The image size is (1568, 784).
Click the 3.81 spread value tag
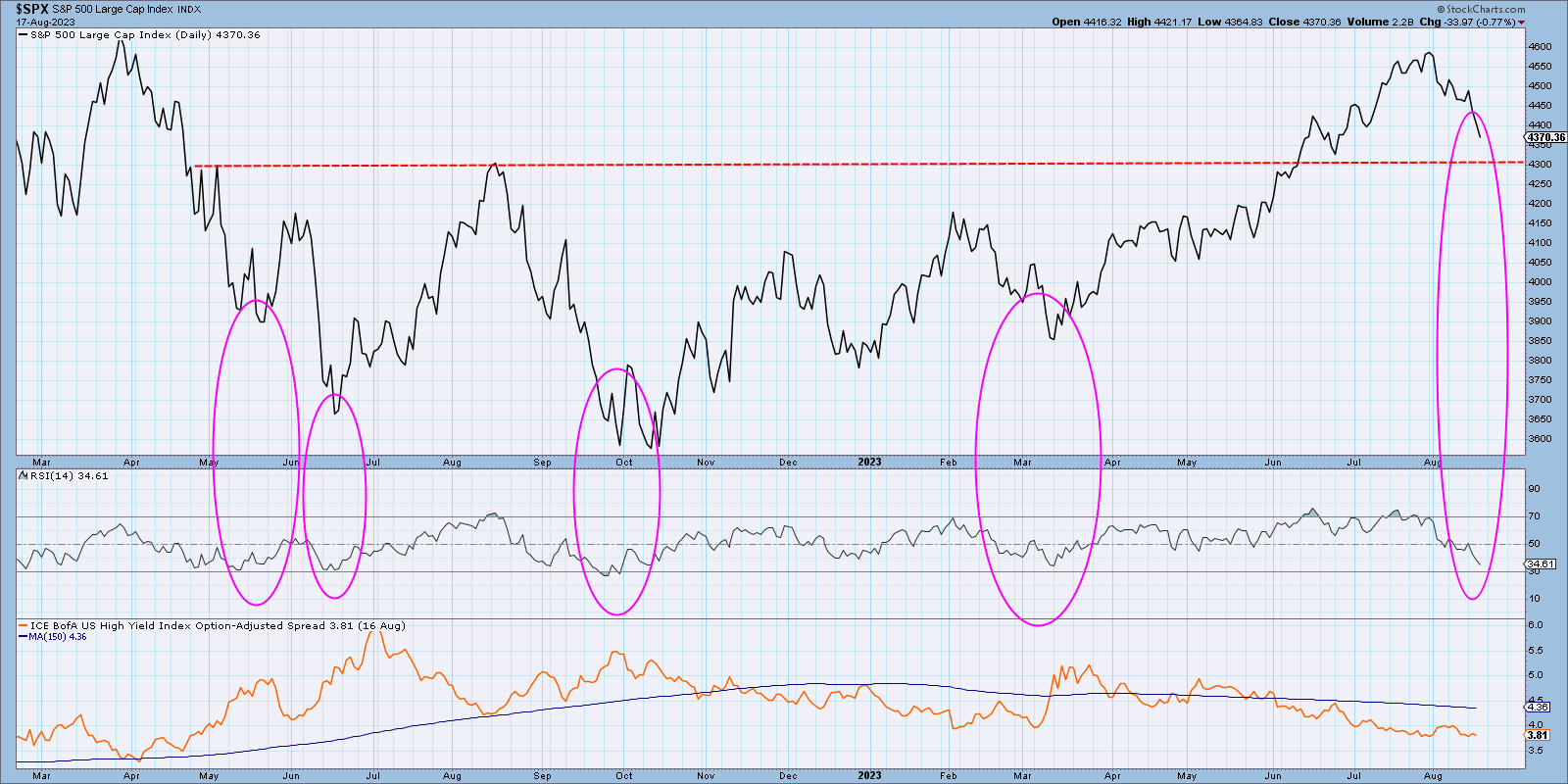pos(1538,735)
